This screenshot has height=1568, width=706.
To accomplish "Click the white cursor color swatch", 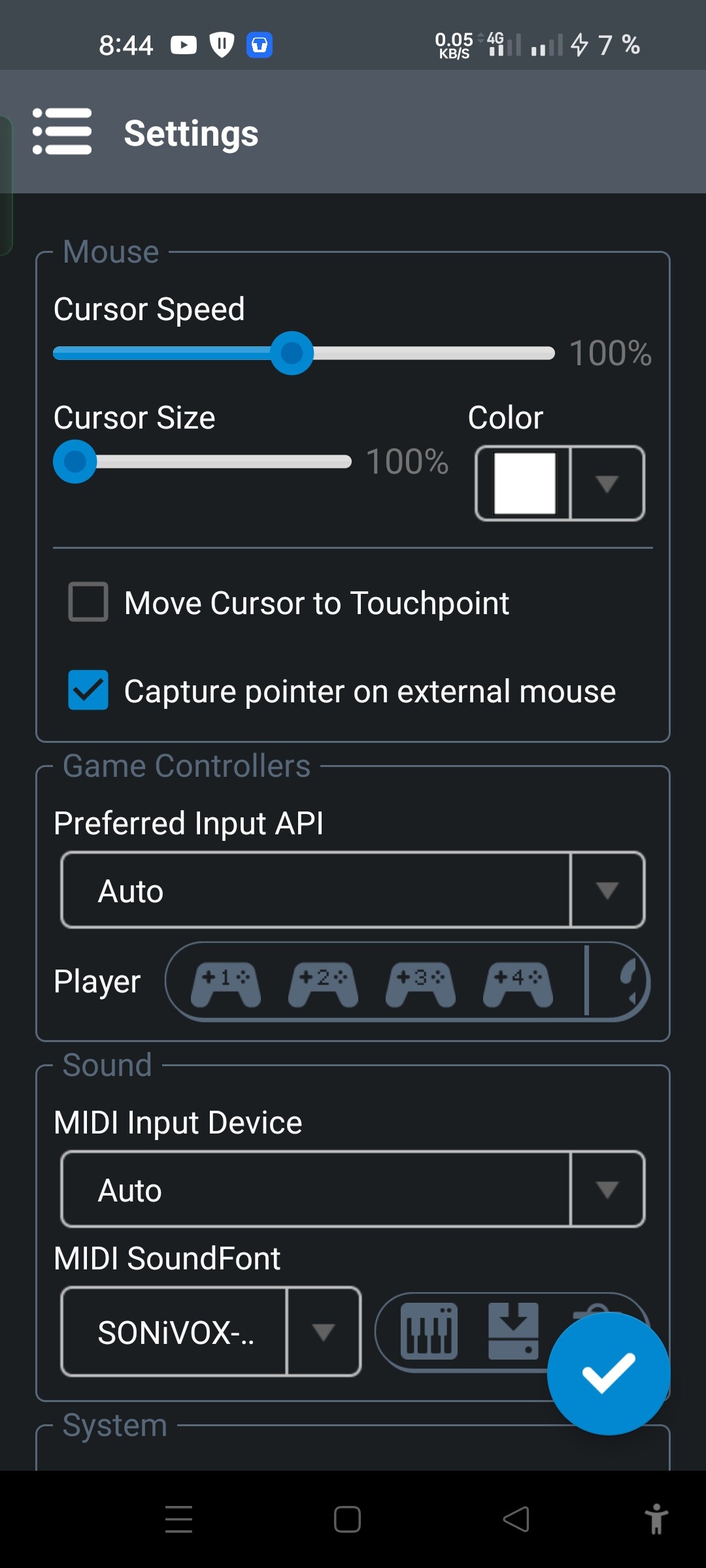I will (x=524, y=483).
